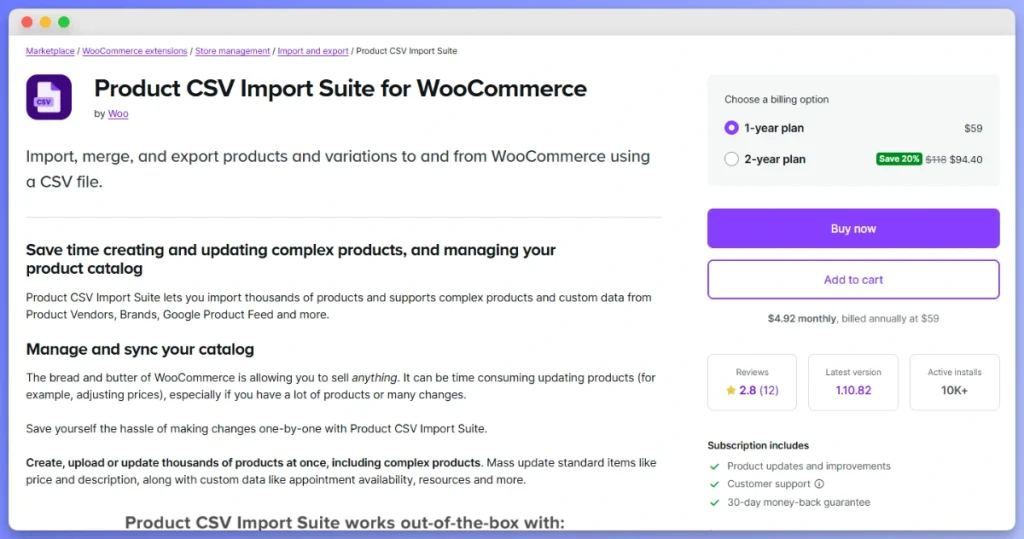This screenshot has height=539, width=1024.
Task: Click the 'Import, merge, and export products' tagline
Action: click(x=338, y=169)
